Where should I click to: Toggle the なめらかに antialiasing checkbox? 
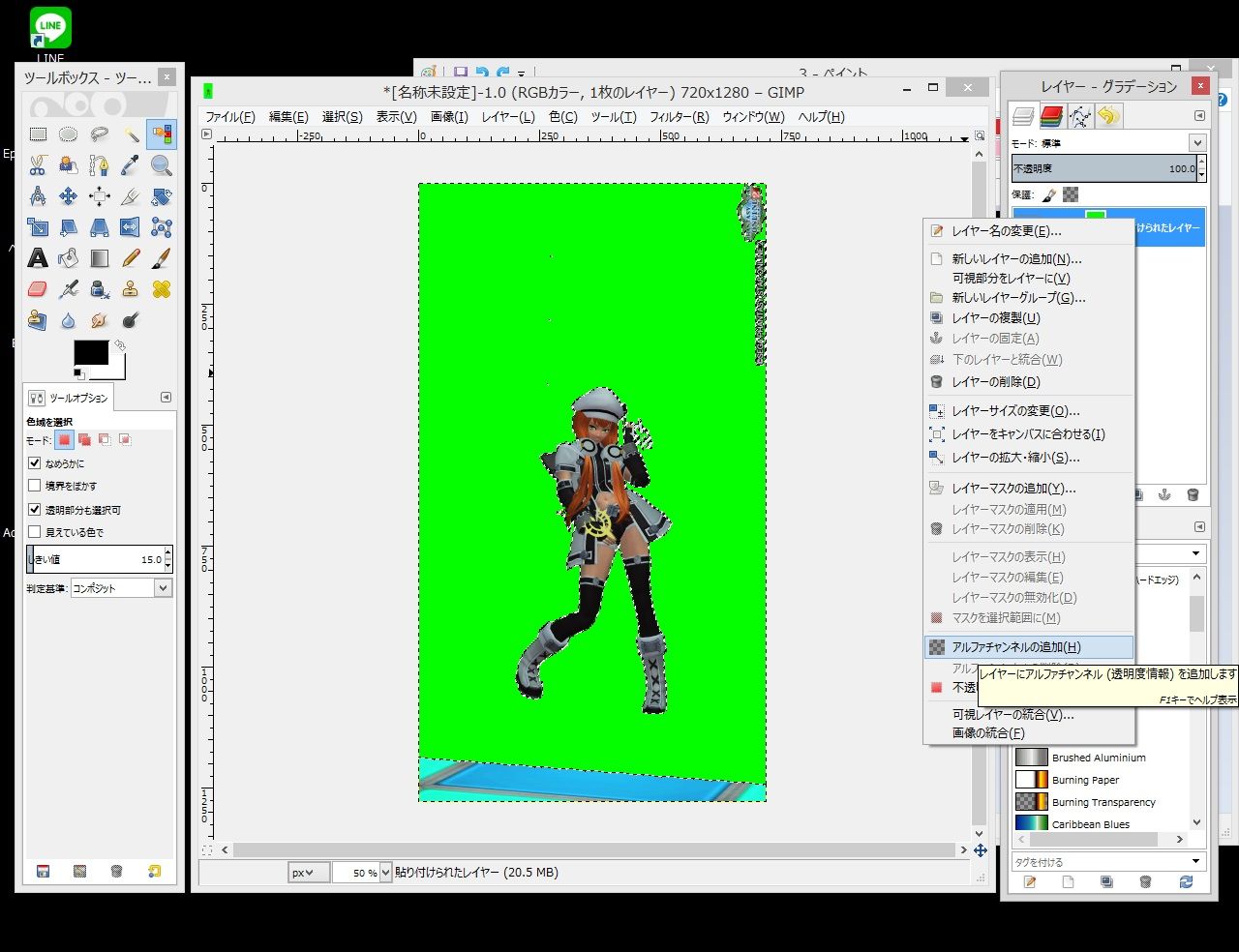tap(35, 463)
